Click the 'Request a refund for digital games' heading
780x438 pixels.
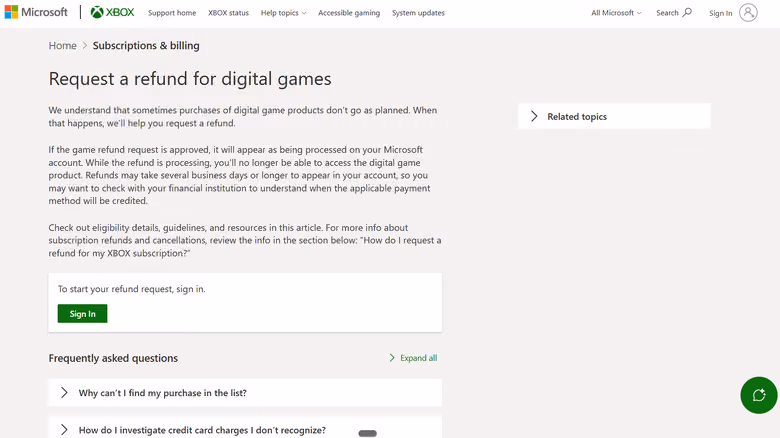pyautogui.click(x=190, y=79)
